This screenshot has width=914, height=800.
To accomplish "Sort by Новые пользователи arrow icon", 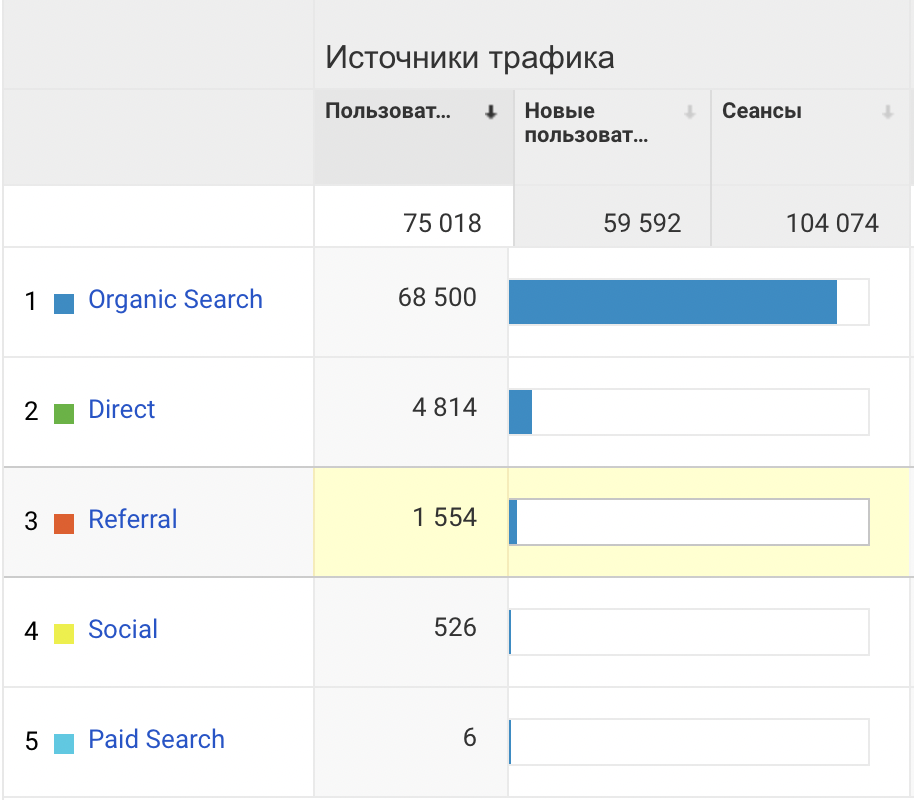I will tap(690, 112).
